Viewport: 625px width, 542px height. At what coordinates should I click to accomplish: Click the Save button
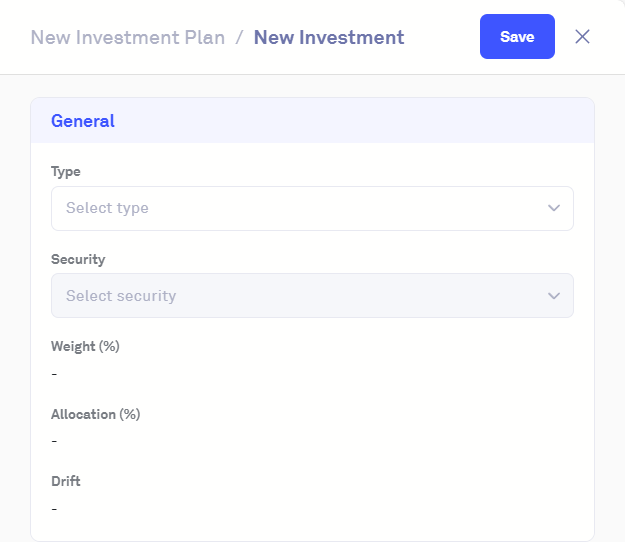click(517, 37)
